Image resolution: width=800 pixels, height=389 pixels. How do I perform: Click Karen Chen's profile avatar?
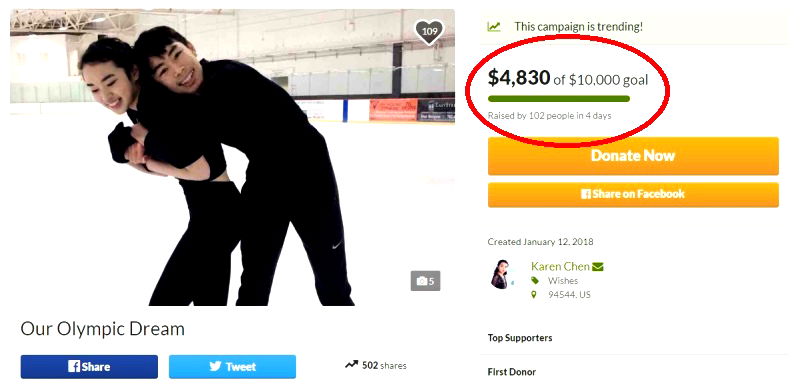(499, 274)
